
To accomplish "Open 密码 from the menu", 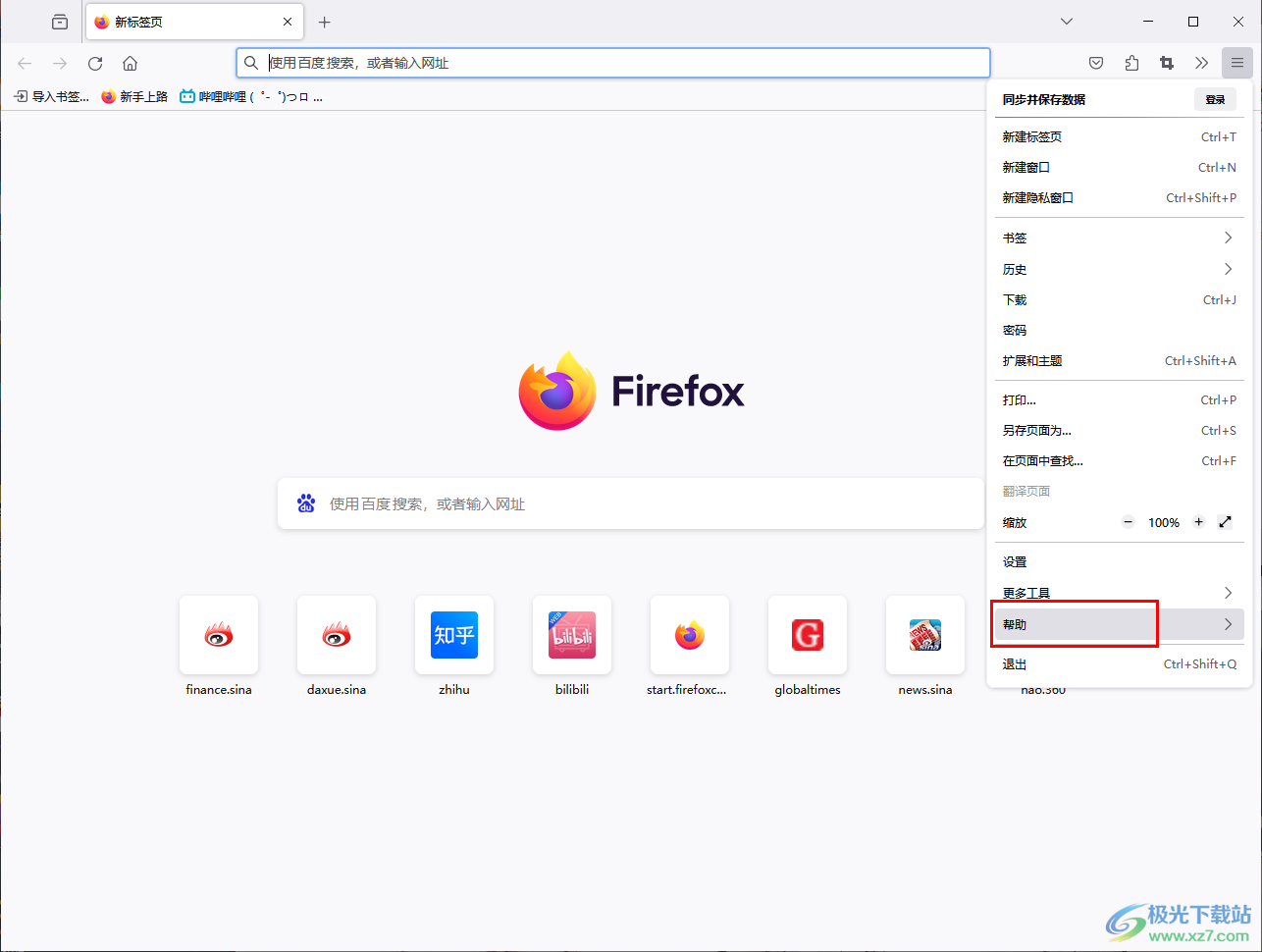I will click(1119, 330).
